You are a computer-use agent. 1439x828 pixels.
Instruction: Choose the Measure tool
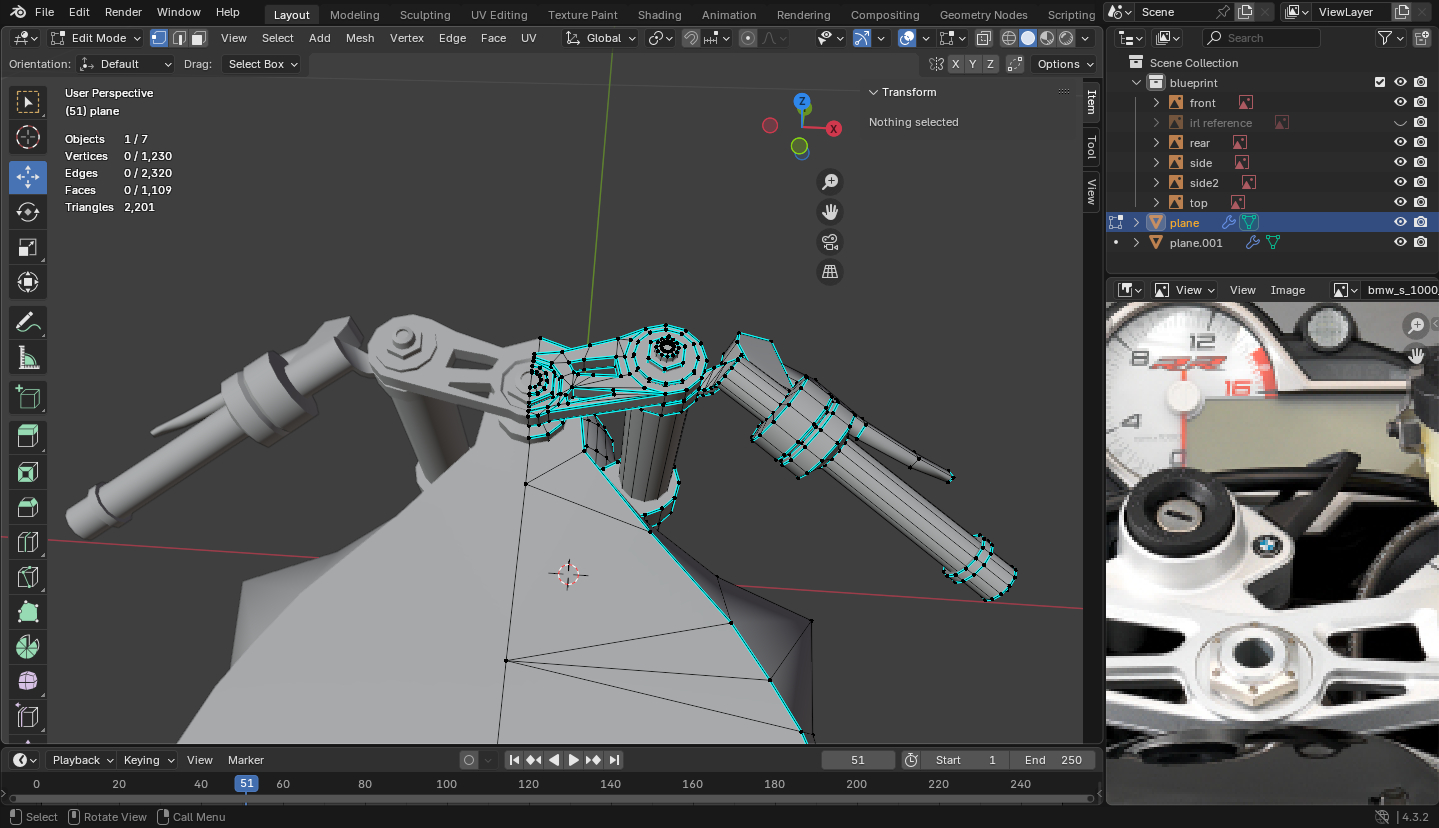[28, 358]
